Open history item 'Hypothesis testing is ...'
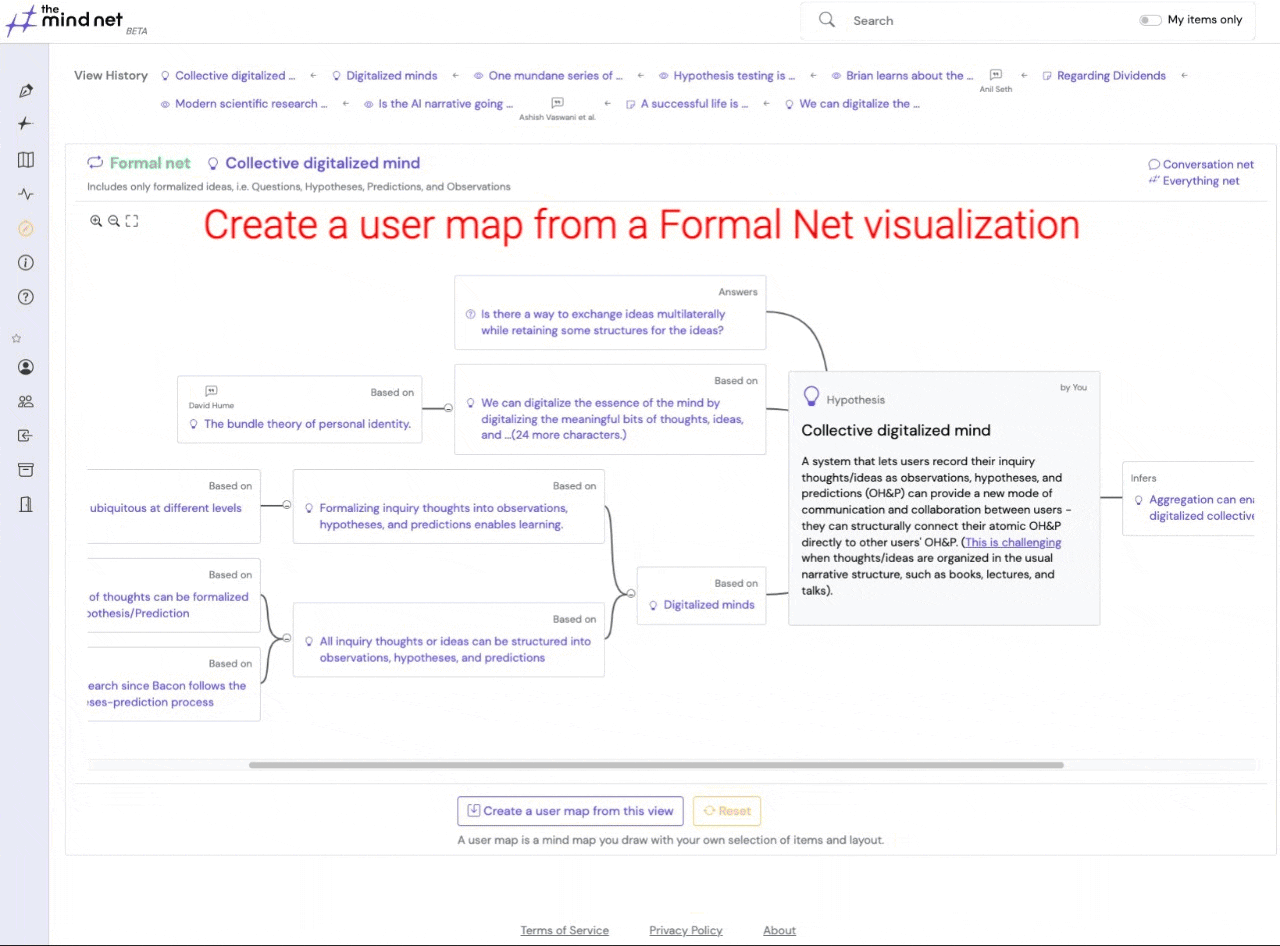This screenshot has height=946, width=1280. pyautogui.click(x=735, y=75)
